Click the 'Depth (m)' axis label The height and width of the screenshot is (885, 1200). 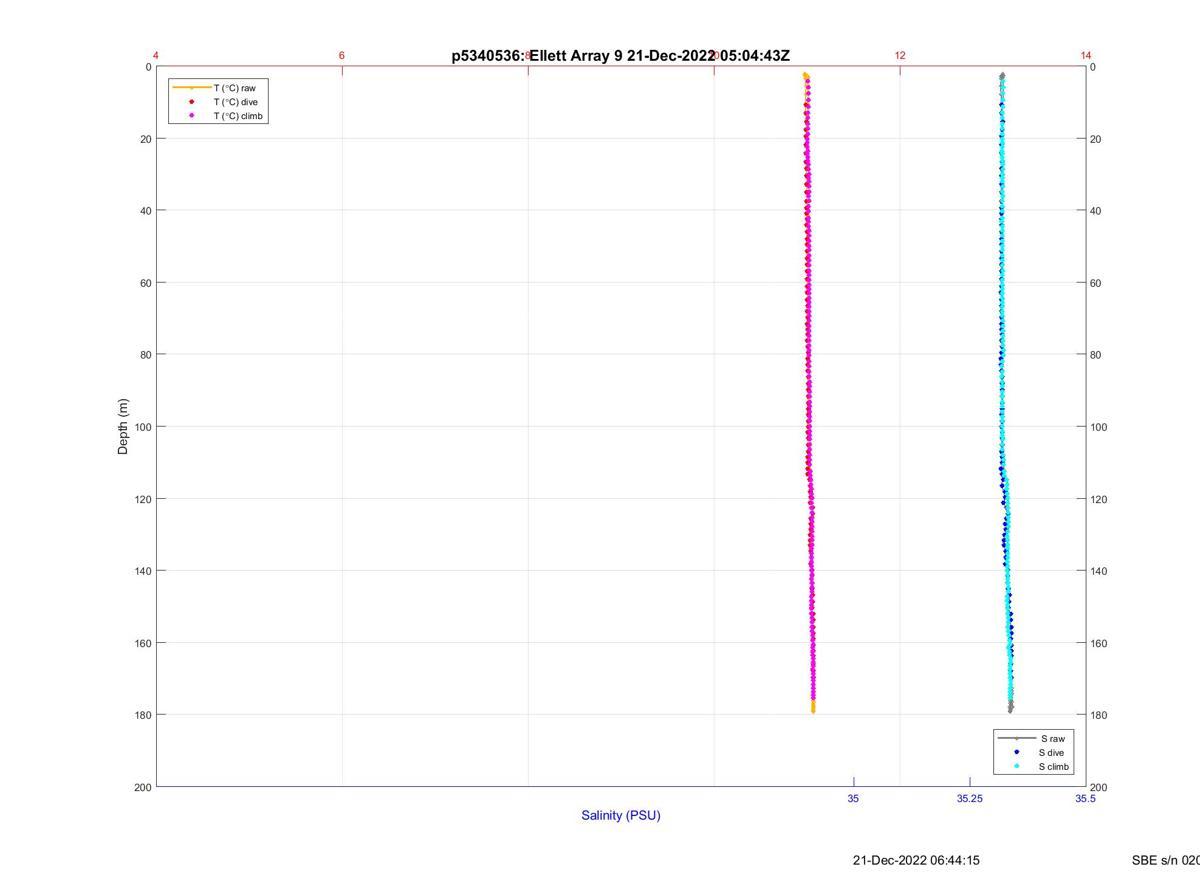(123, 427)
